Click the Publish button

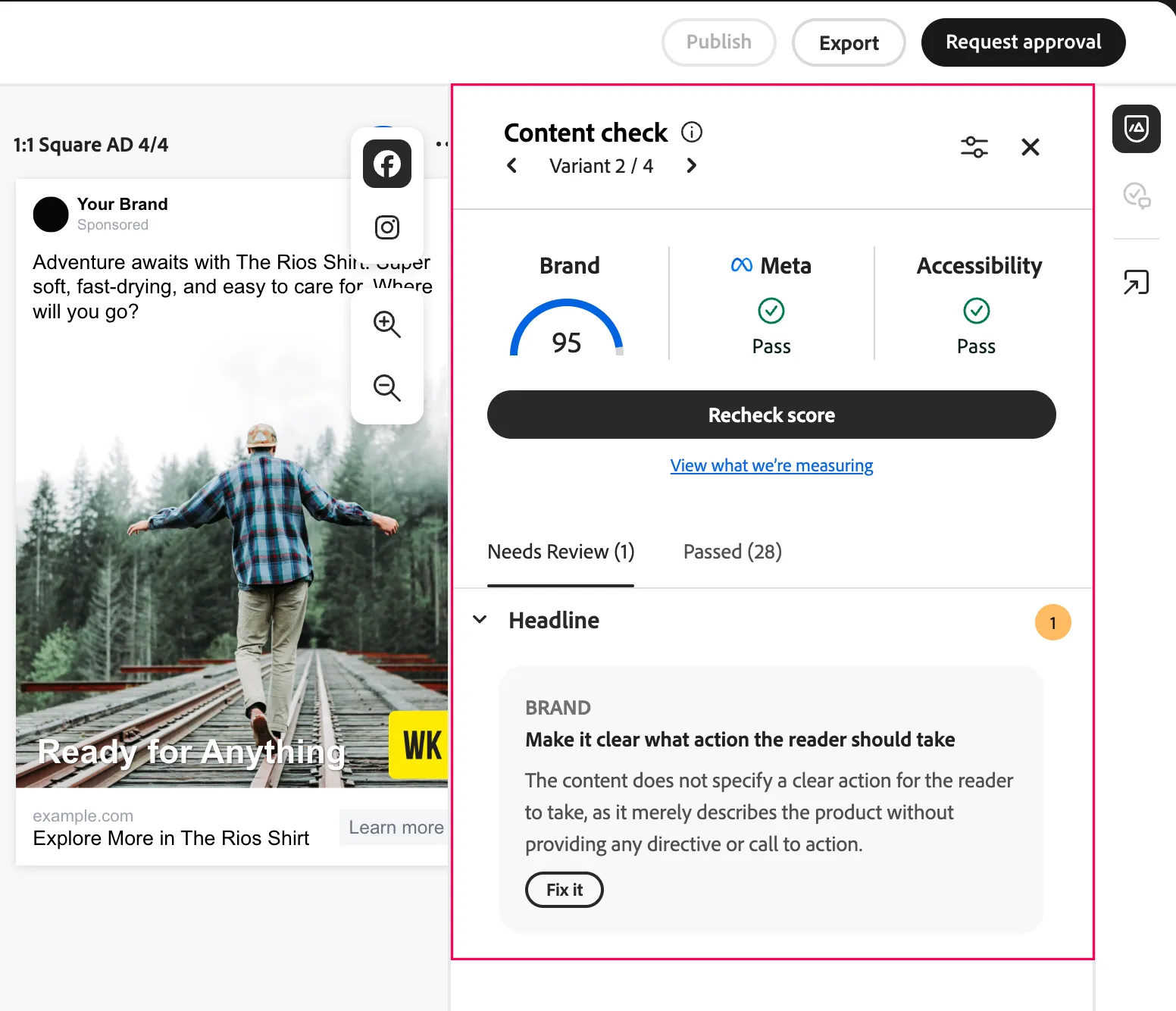coord(719,42)
